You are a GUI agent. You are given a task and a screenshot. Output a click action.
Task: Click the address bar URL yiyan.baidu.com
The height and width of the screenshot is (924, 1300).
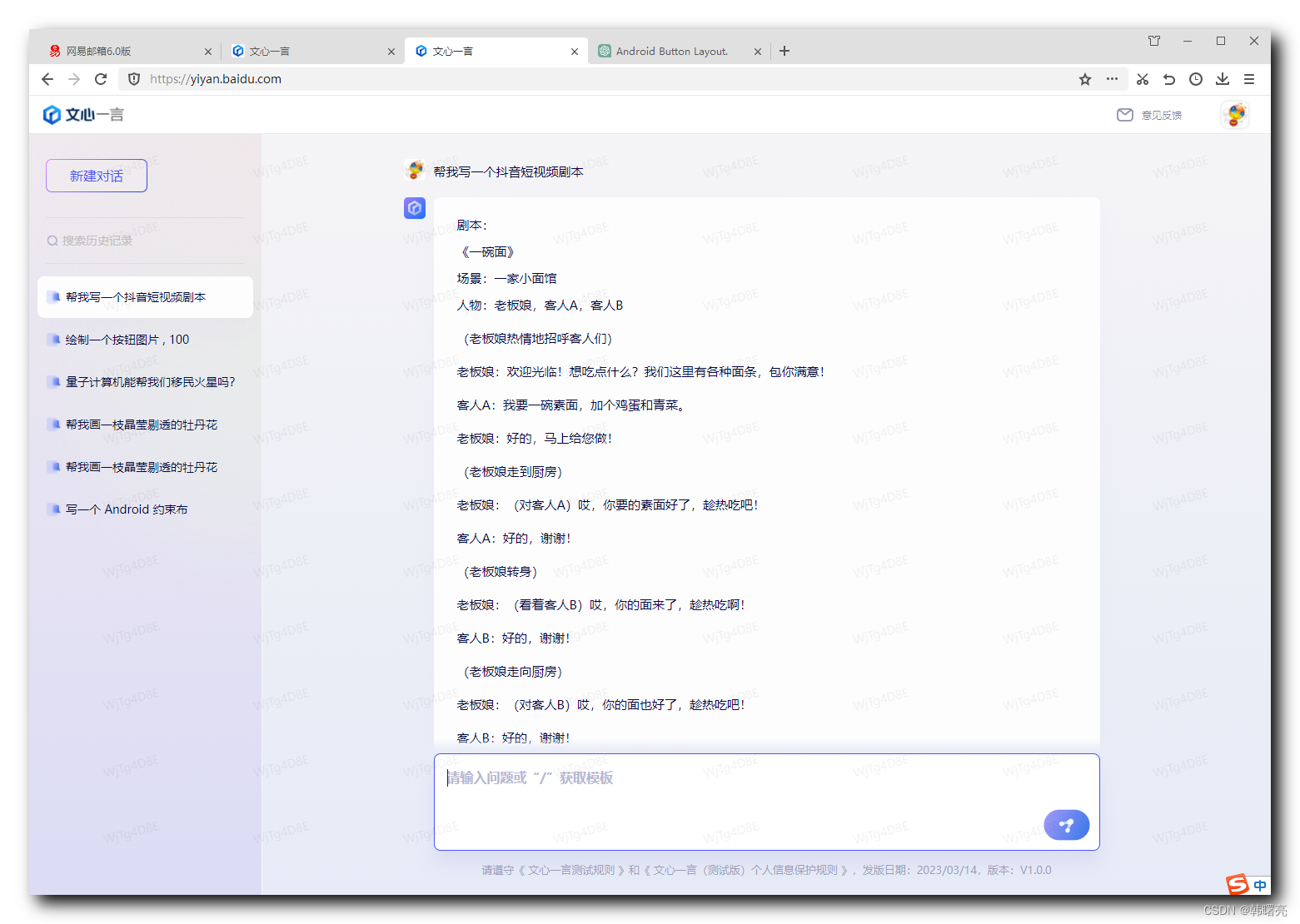(216, 79)
